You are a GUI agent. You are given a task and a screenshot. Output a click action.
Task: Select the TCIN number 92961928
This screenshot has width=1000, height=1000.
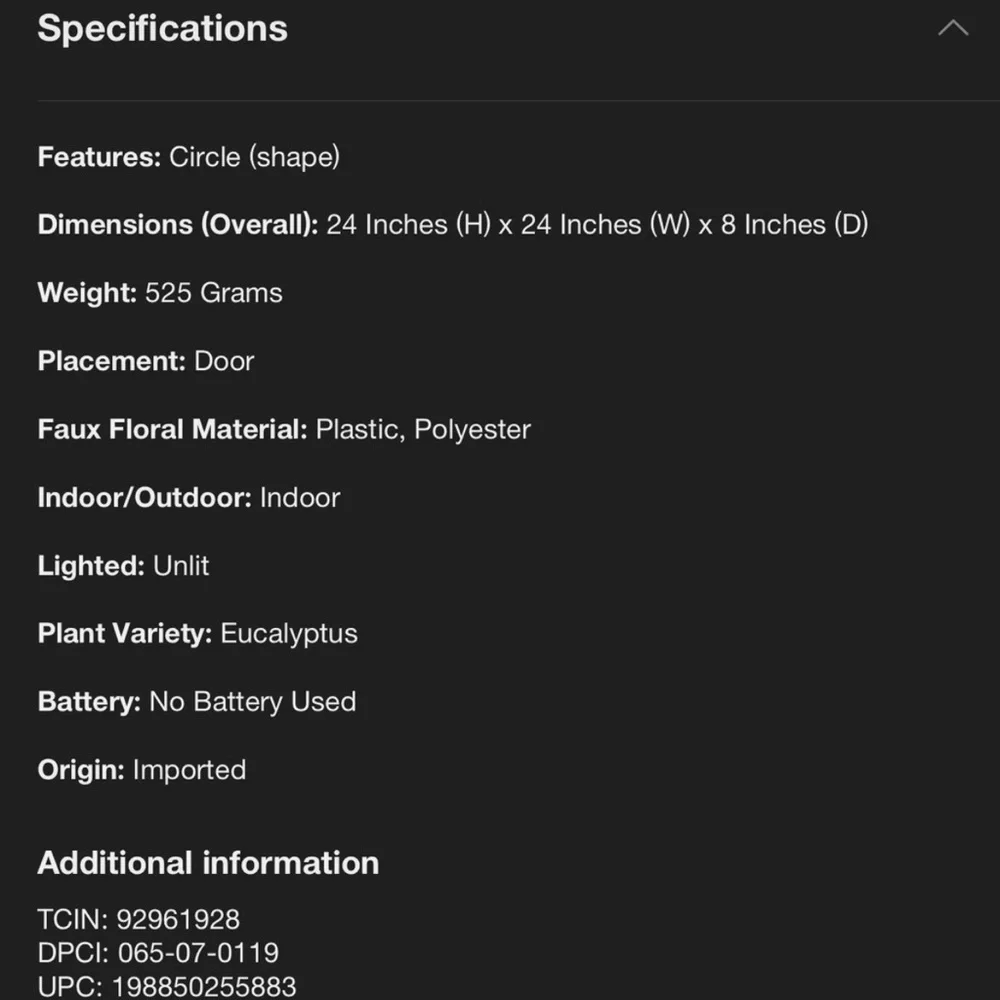(x=178, y=920)
